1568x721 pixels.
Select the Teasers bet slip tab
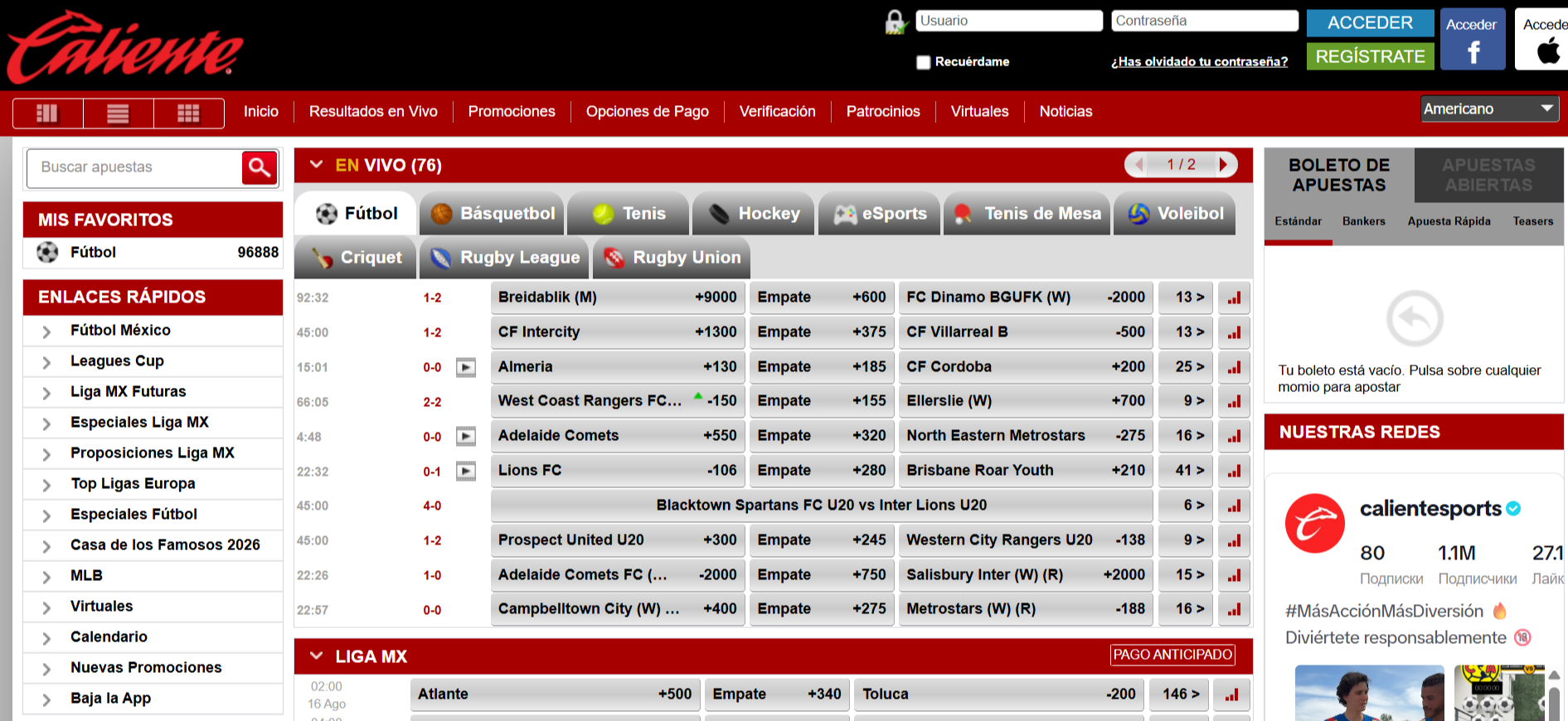pyautogui.click(x=1532, y=221)
